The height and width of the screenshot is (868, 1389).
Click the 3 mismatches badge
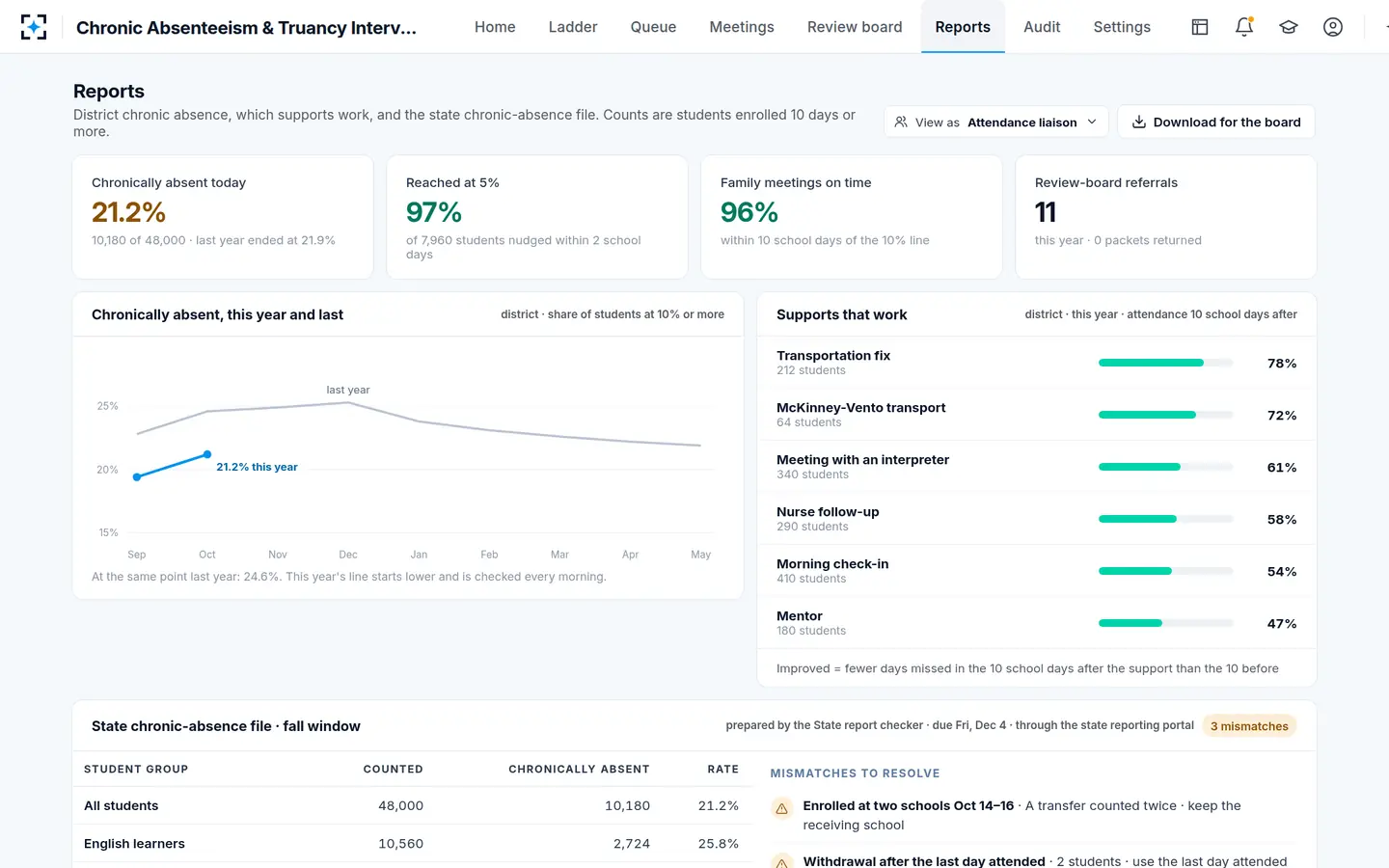(1249, 726)
